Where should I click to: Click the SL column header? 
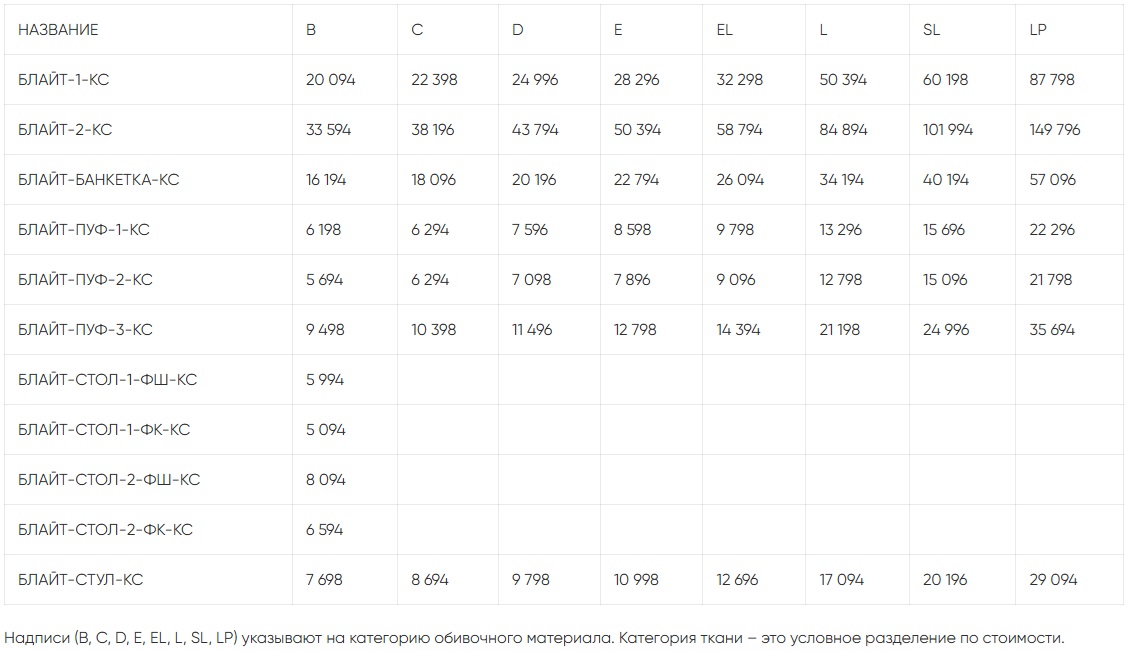click(x=931, y=30)
